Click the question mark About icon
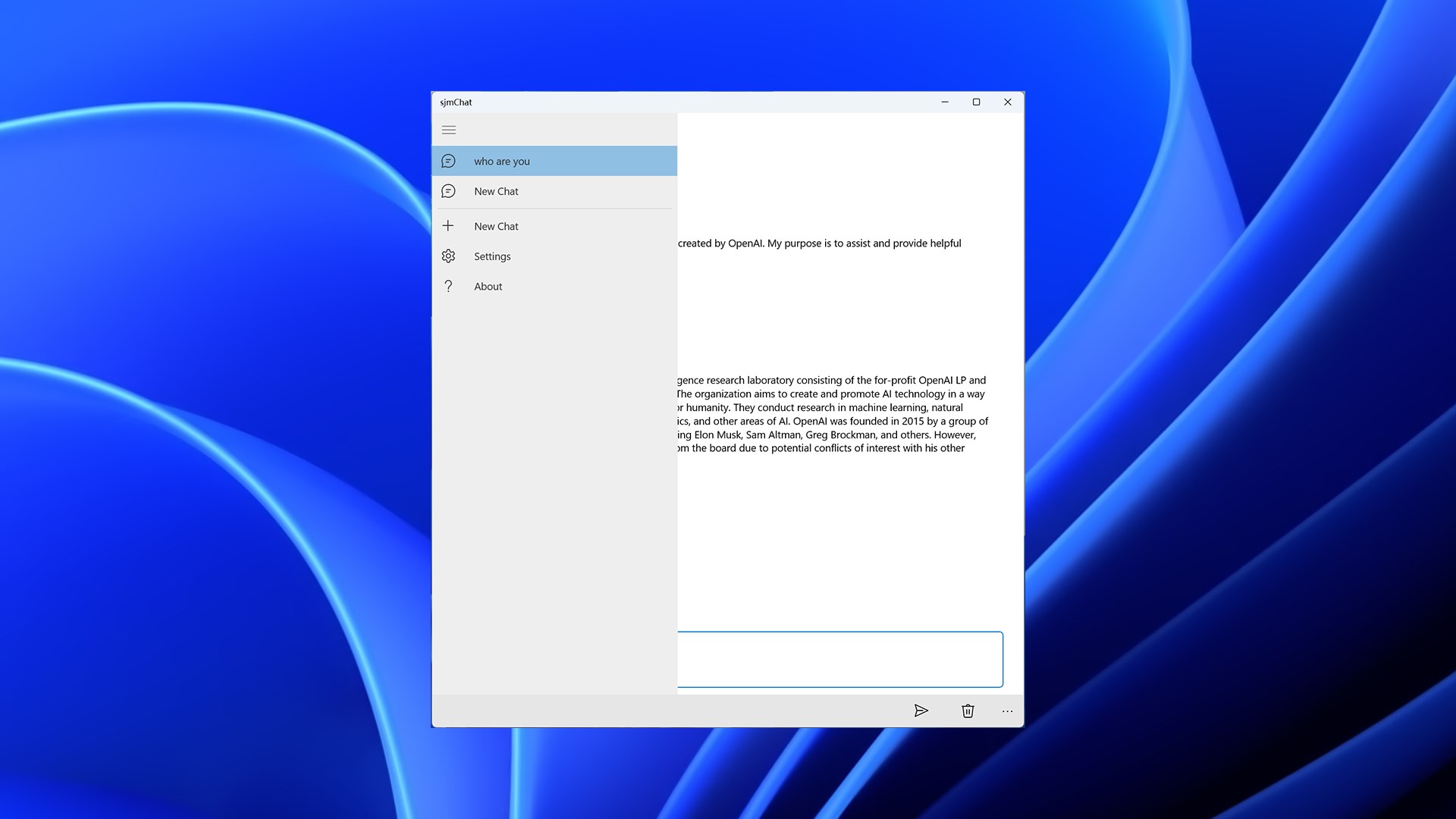 (x=449, y=286)
